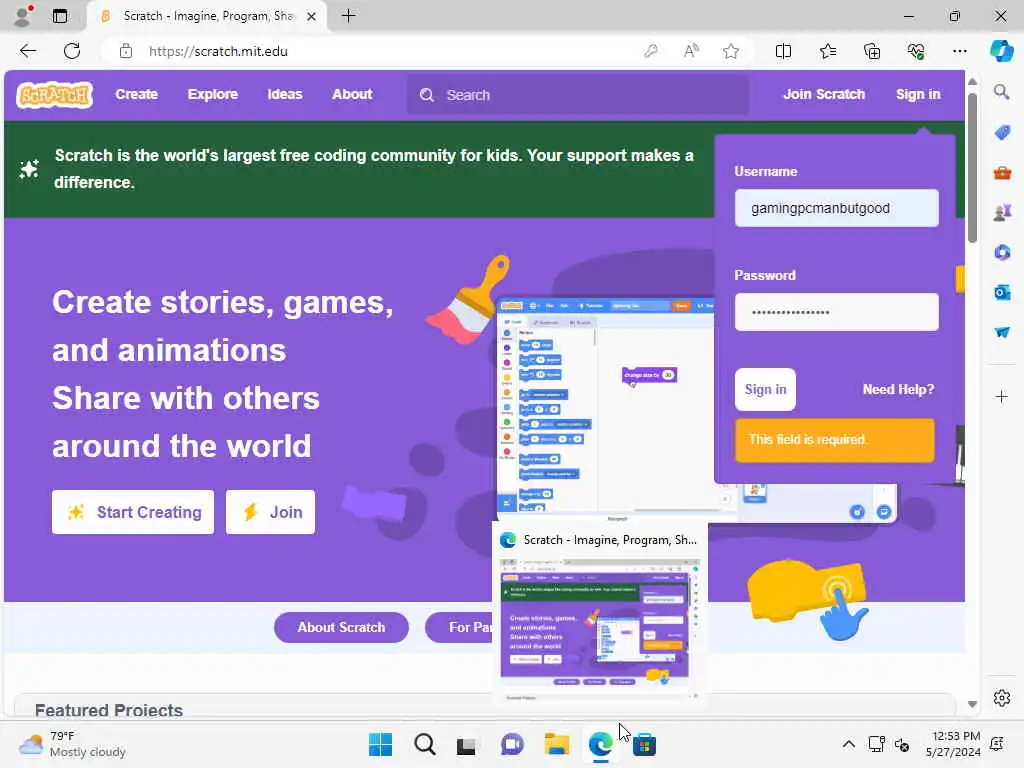Add sidebar app with plus icon
The height and width of the screenshot is (768, 1024).
[x=1001, y=396]
